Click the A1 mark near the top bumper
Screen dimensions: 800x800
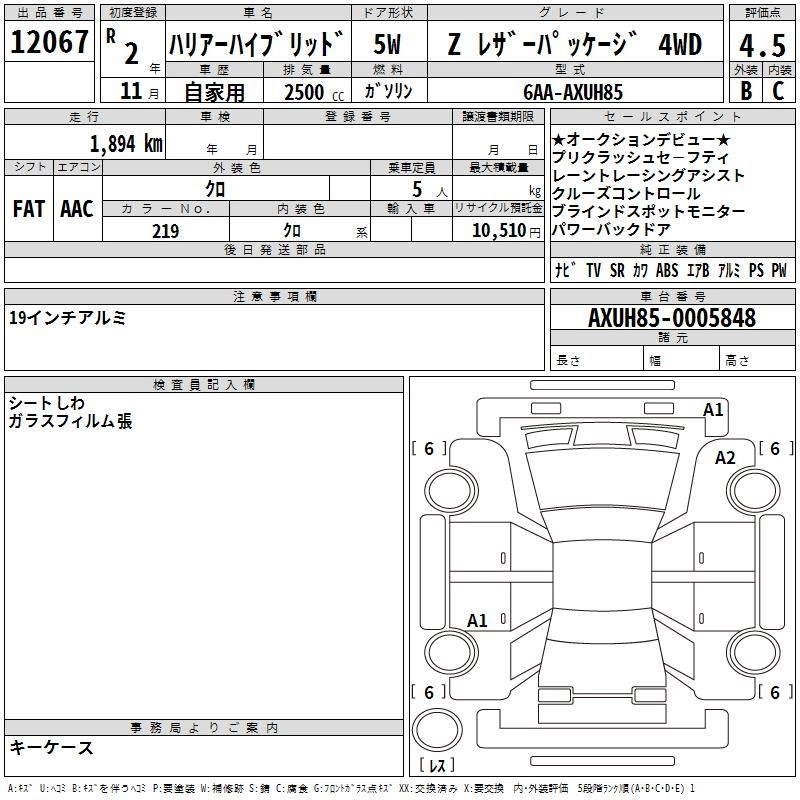click(713, 409)
